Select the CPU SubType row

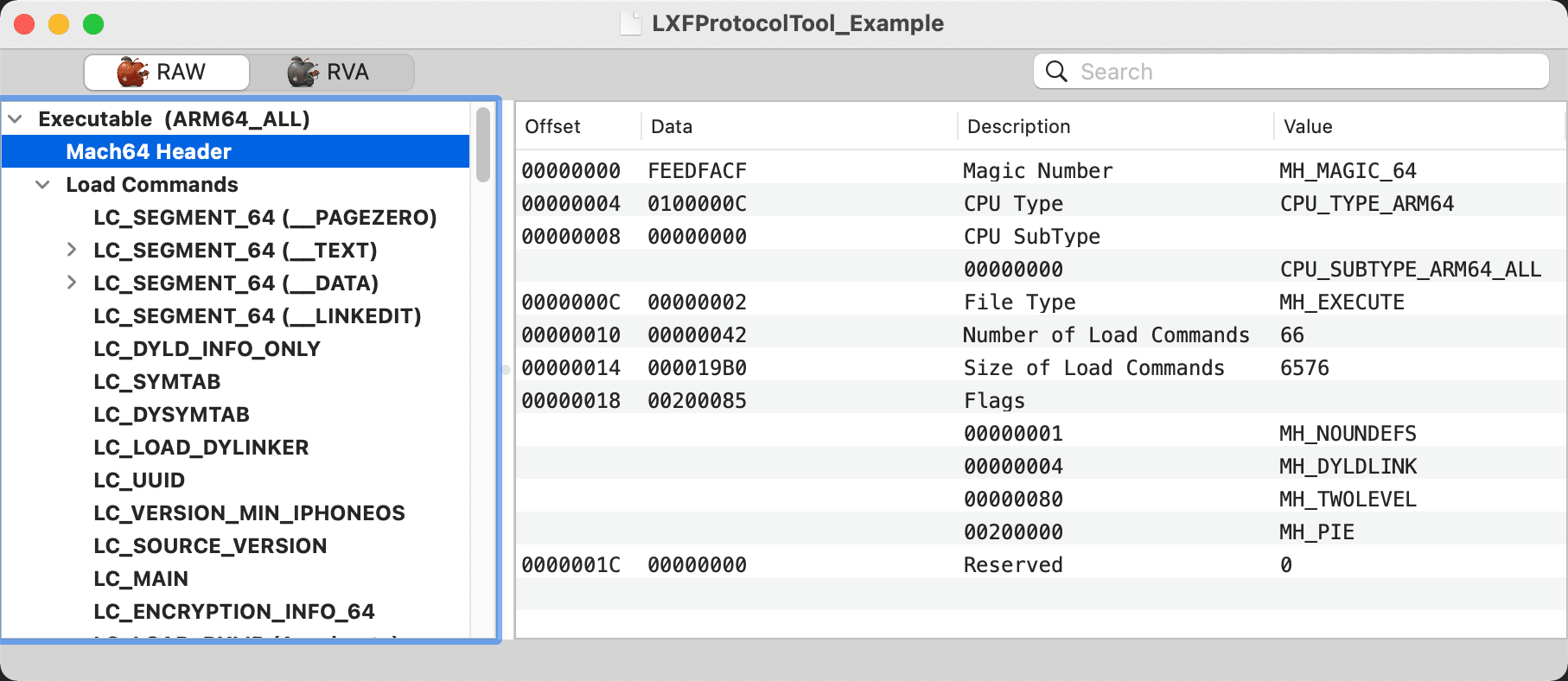[x=1041, y=237]
